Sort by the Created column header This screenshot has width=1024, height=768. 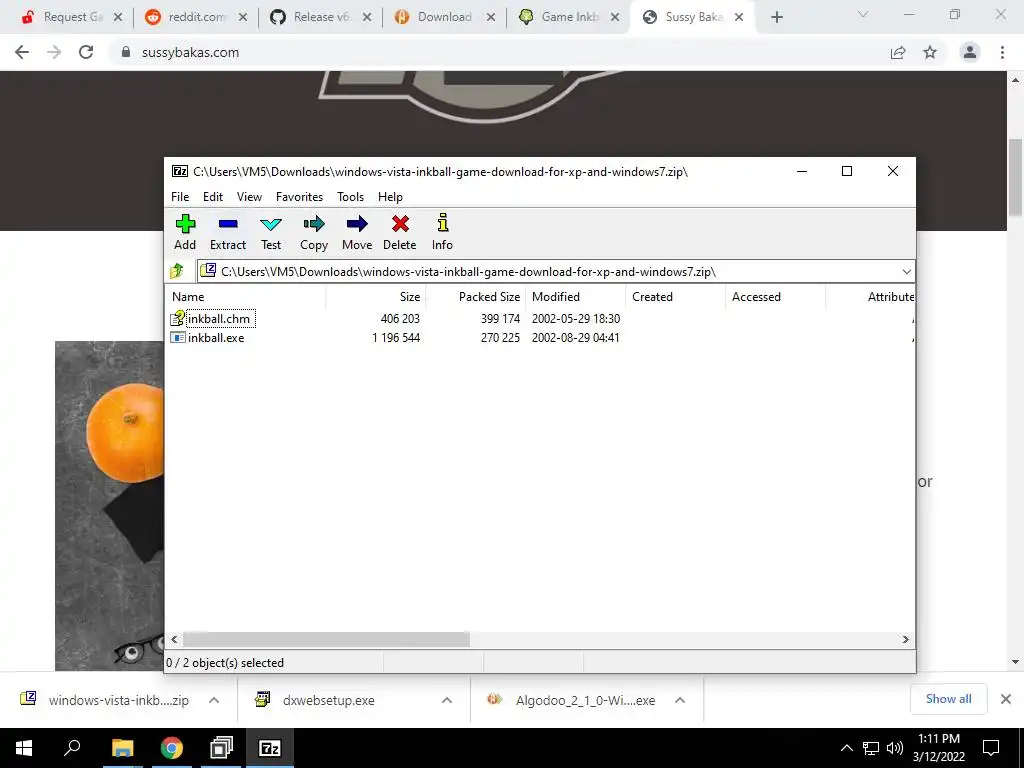675,296
